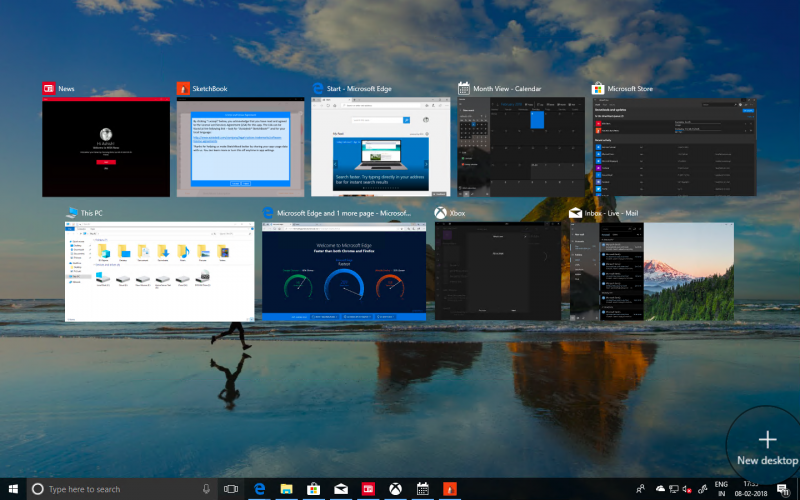Click the SketchBook taskbar icon
This screenshot has height=500, width=800.
coord(450,489)
